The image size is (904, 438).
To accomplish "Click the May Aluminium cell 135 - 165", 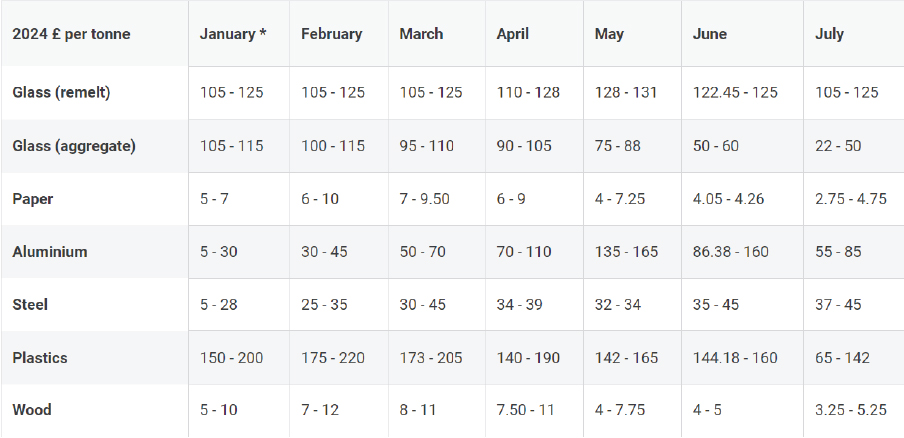I will 626,252.
